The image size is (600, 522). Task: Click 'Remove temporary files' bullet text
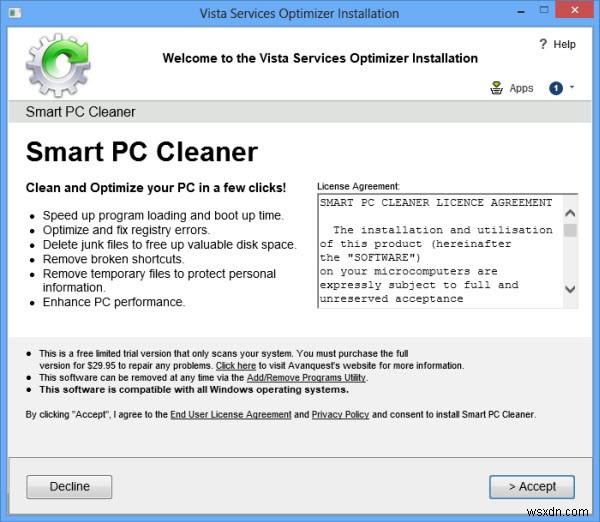pos(159,281)
